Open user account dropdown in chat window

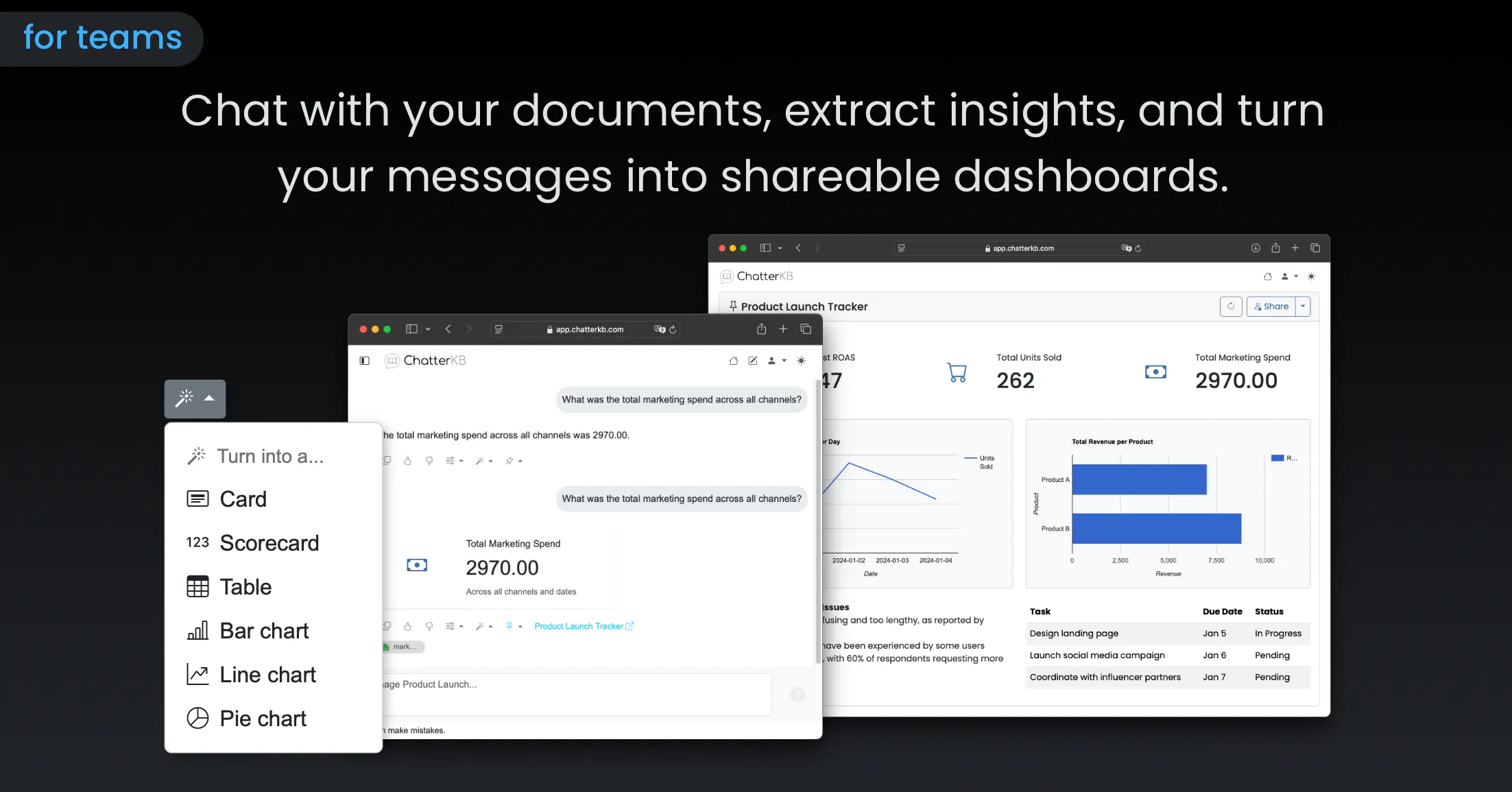pos(777,361)
